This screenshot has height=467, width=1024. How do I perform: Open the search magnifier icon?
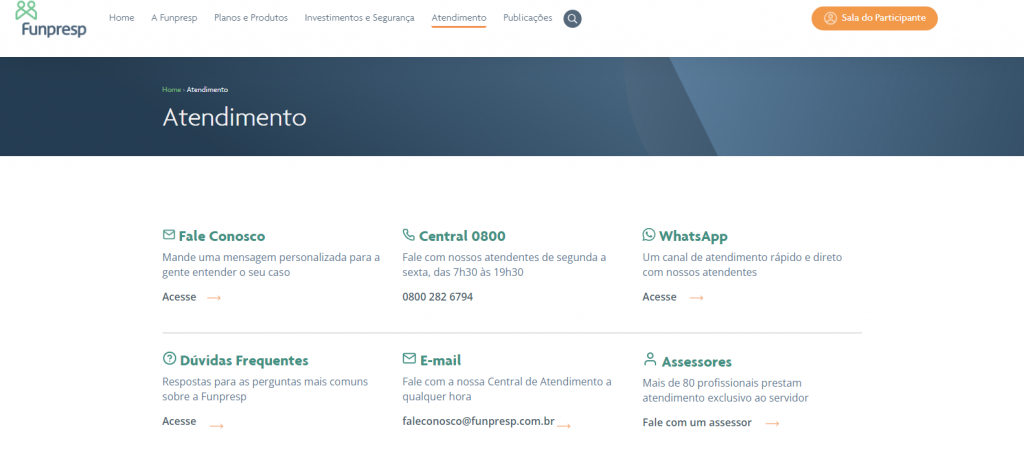tap(572, 19)
